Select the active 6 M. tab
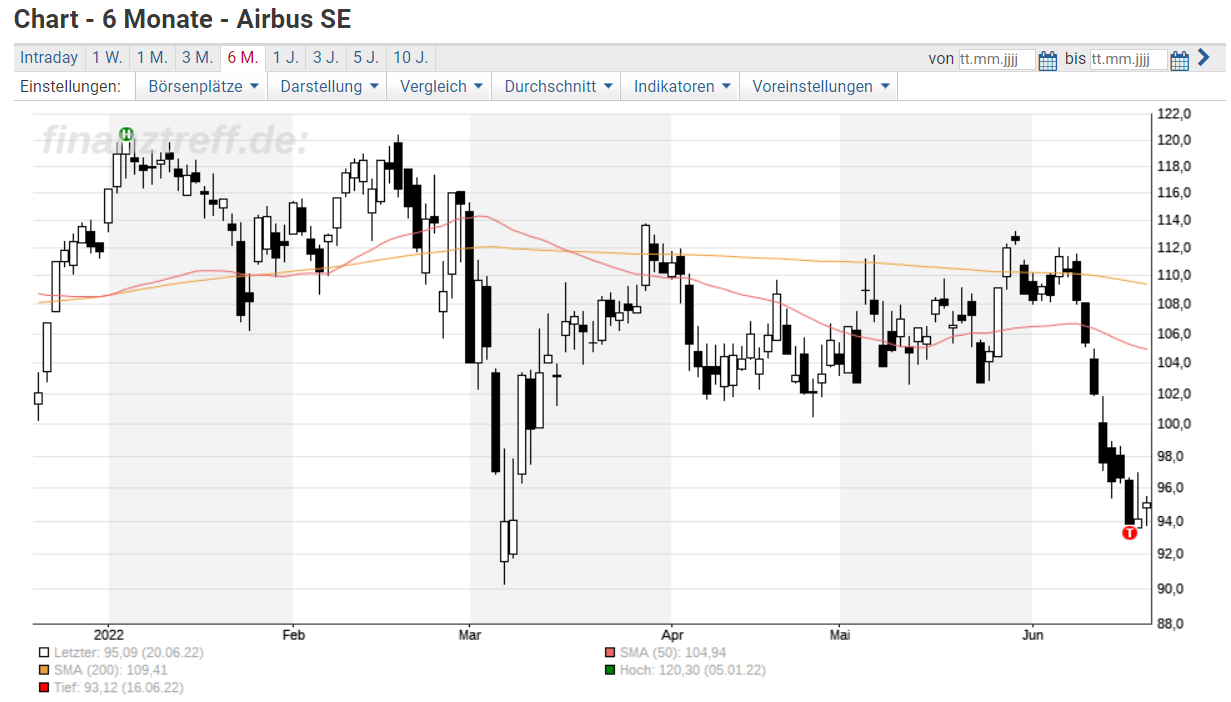 click(x=242, y=58)
